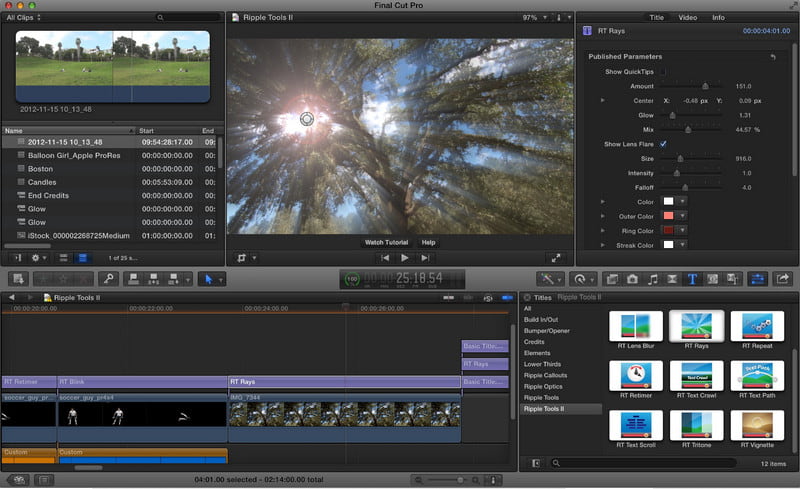Click the Import Media icon in toolbar

(19, 279)
